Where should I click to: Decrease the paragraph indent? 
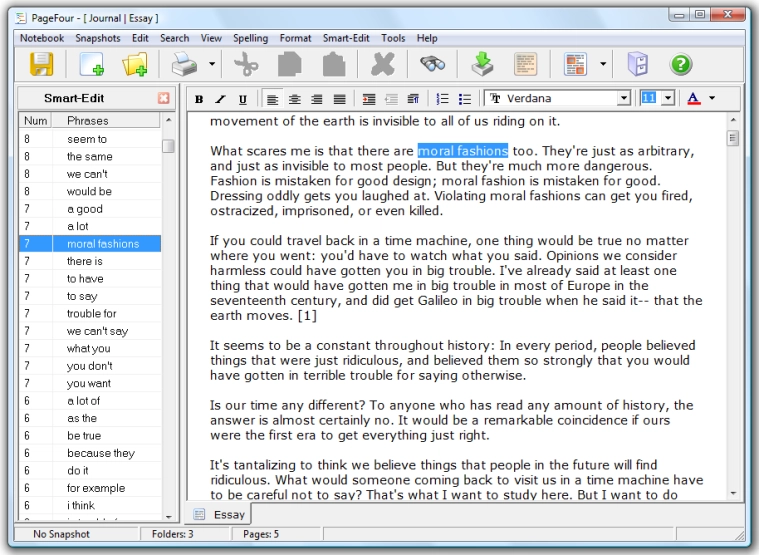click(x=391, y=99)
